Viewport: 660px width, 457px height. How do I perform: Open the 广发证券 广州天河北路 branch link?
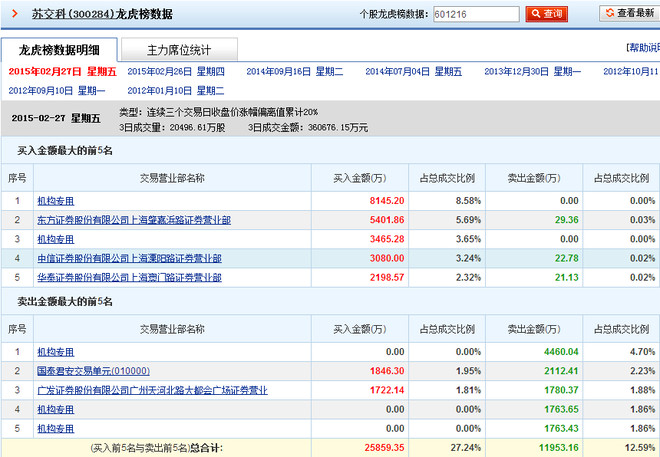pos(152,391)
